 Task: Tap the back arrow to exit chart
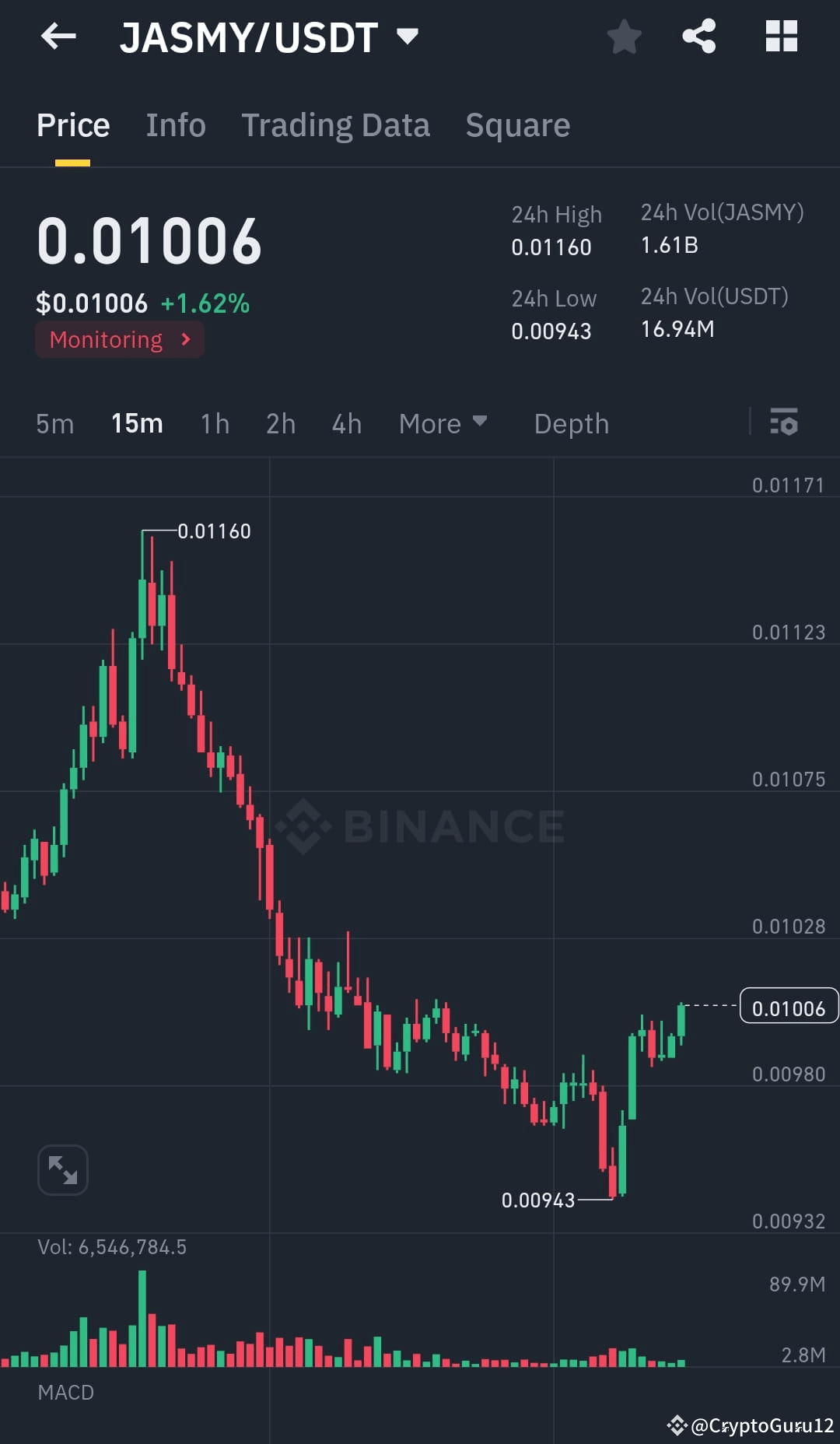tap(58, 36)
